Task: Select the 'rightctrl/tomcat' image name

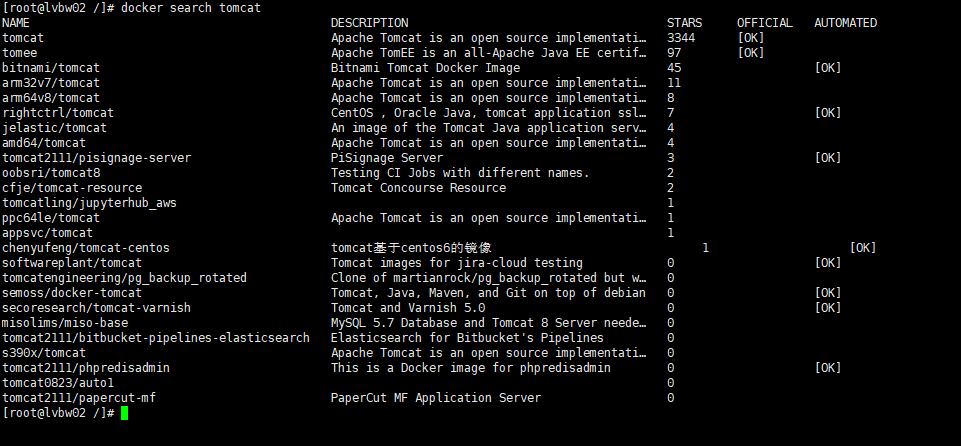Action: 58,113
